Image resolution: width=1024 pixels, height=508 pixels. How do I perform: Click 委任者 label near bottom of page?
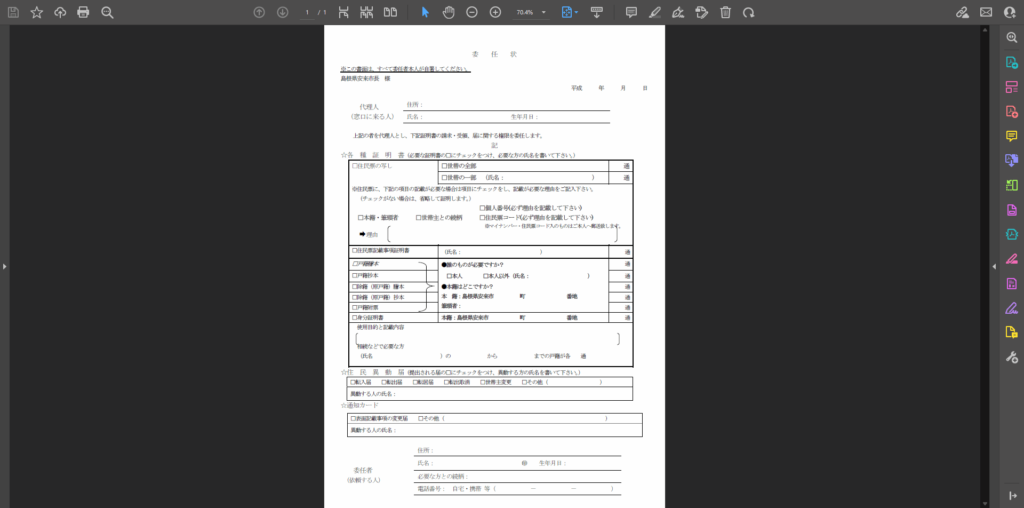click(362, 469)
